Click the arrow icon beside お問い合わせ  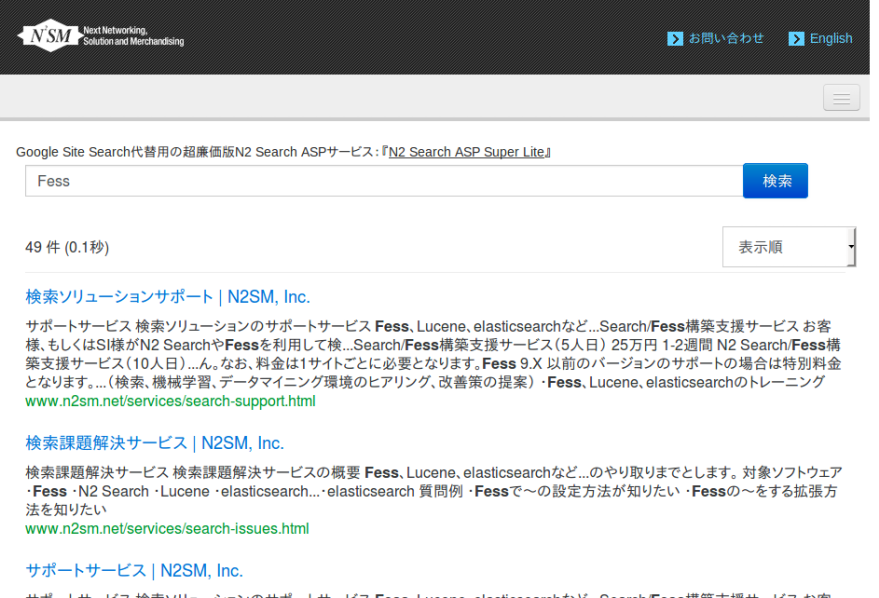pos(675,39)
